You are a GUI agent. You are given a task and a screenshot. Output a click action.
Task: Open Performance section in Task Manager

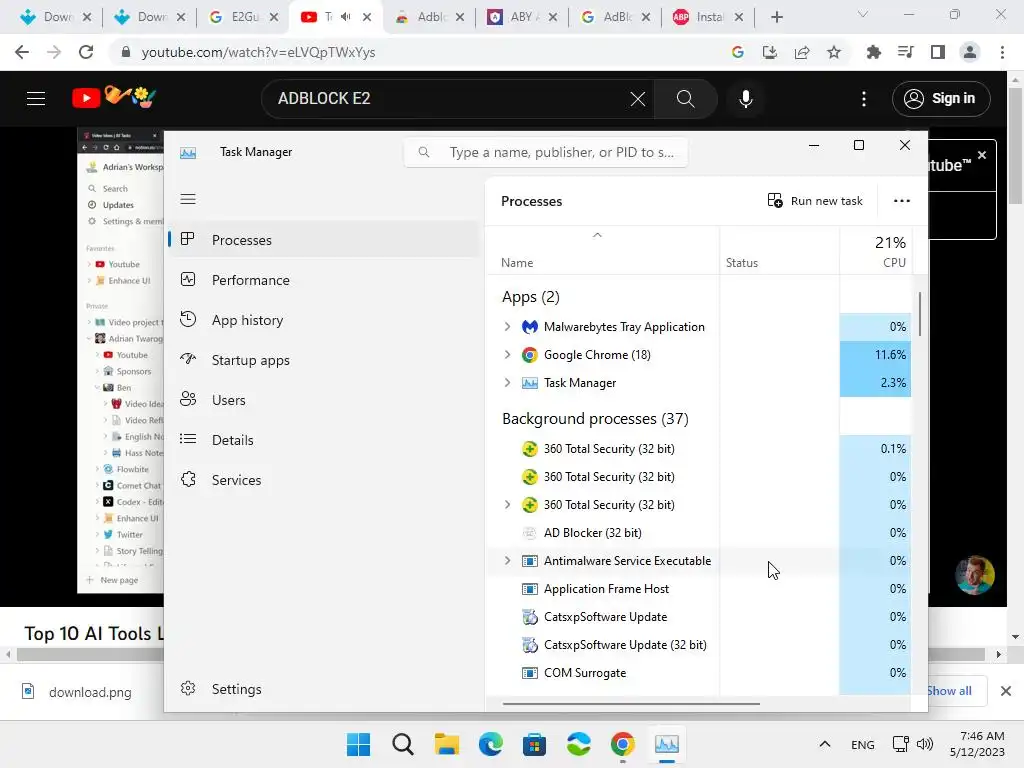(x=325, y=280)
